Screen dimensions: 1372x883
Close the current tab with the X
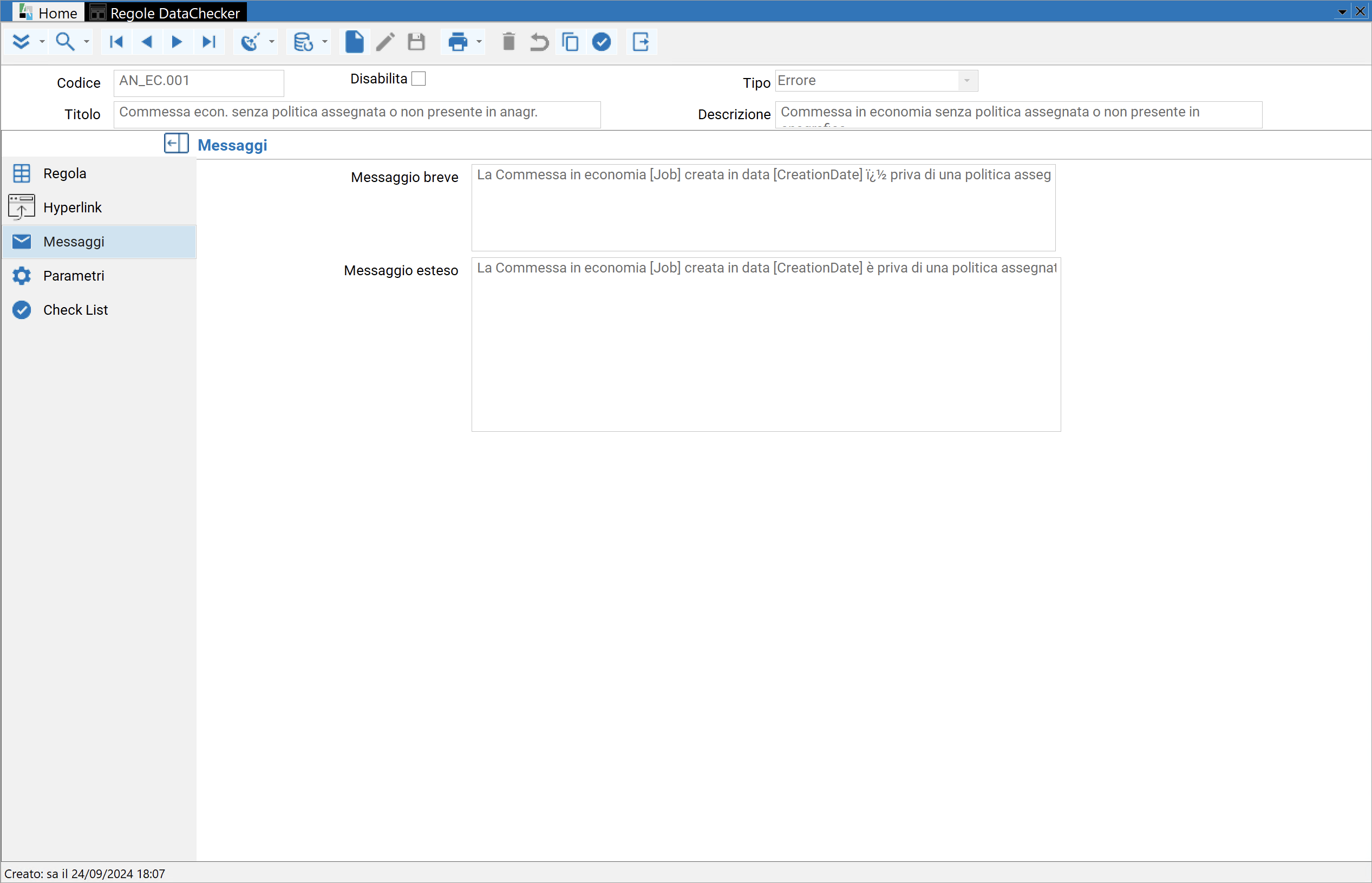(x=1361, y=11)
